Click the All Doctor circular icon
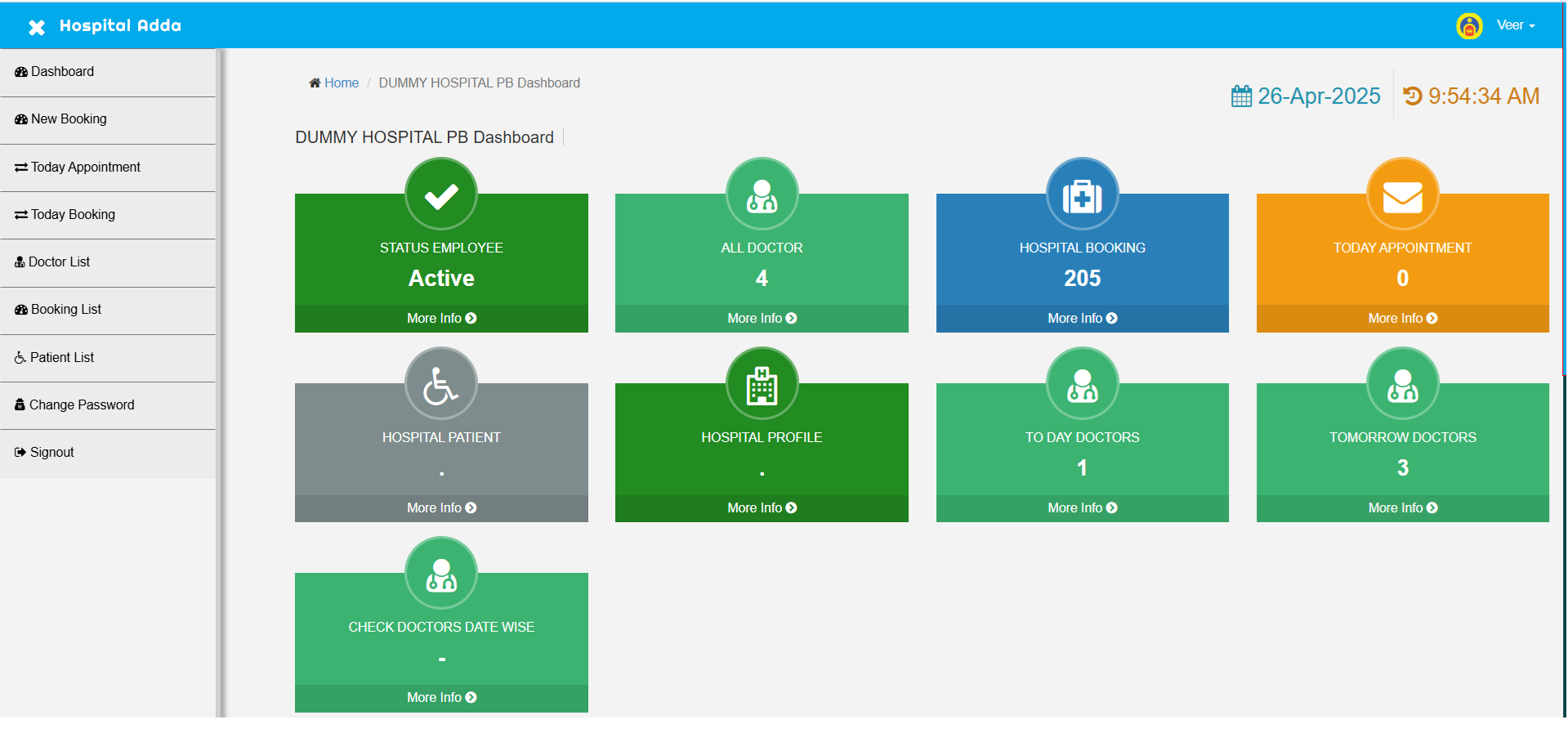Viewport: 1568px width, 742px height. coord(762,194)
